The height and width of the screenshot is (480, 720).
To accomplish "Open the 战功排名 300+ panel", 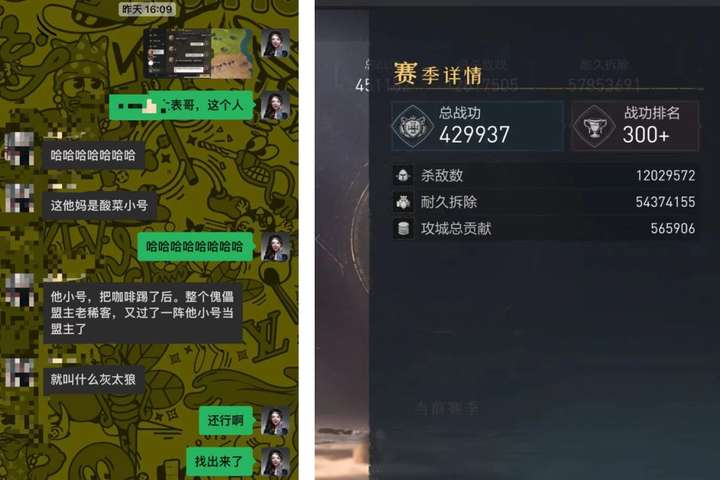I will pyautogui.click(x=635, y=126).
